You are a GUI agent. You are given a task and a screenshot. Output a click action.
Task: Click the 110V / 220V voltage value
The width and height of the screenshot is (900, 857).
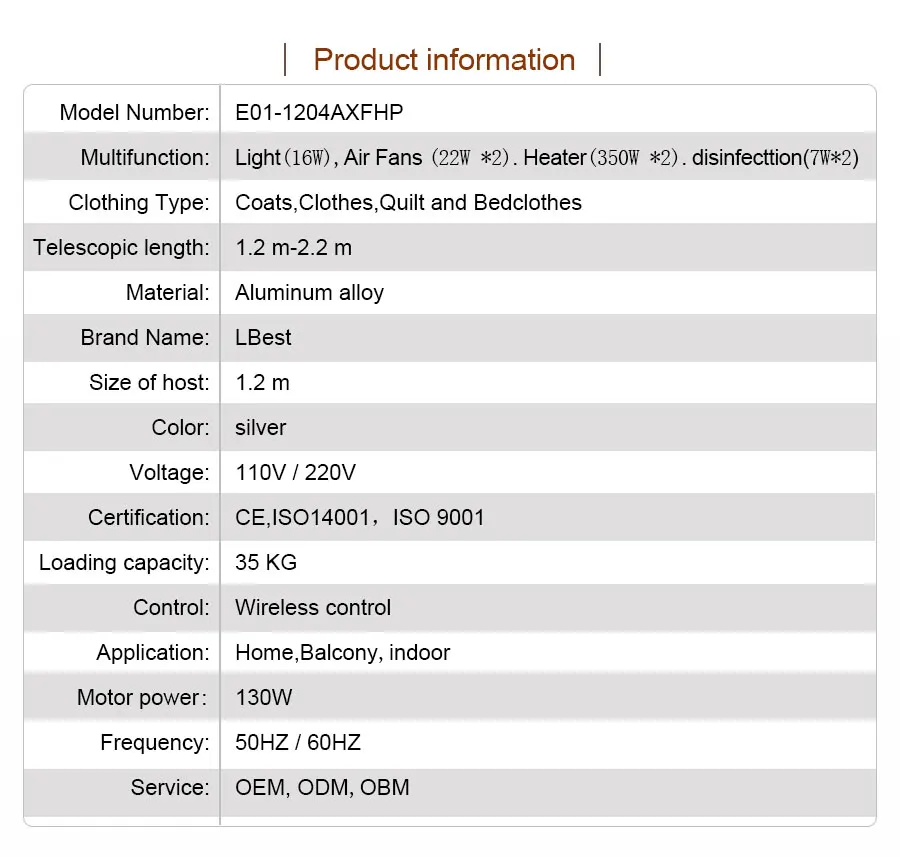pyautogui.click(x=295, y=473)
